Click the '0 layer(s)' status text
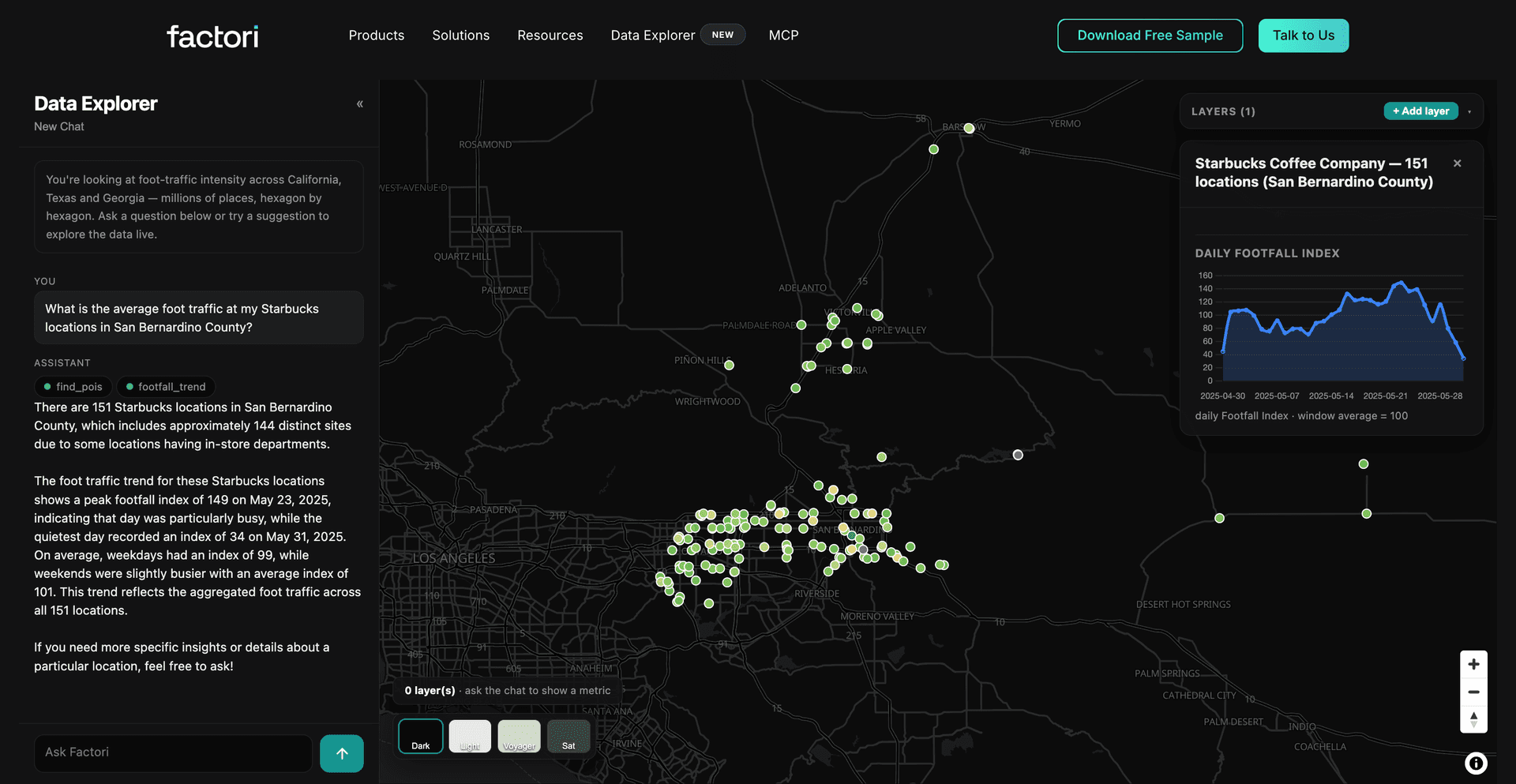This screenshot has height=784, width=1516. (x=430, y=691)
